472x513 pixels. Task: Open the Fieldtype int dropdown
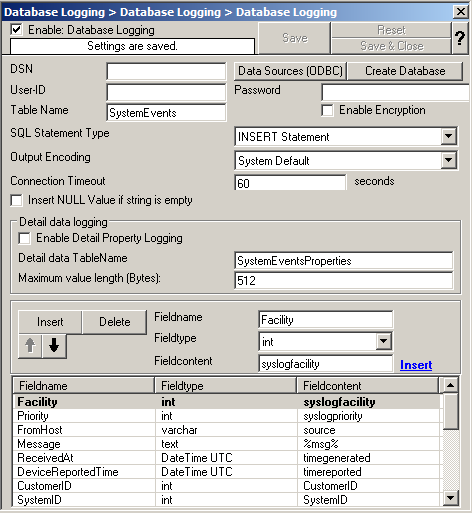[x=383, y=341]
